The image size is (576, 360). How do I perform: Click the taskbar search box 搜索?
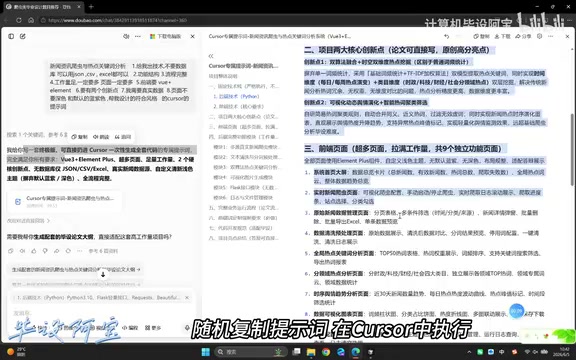point(251,352)
